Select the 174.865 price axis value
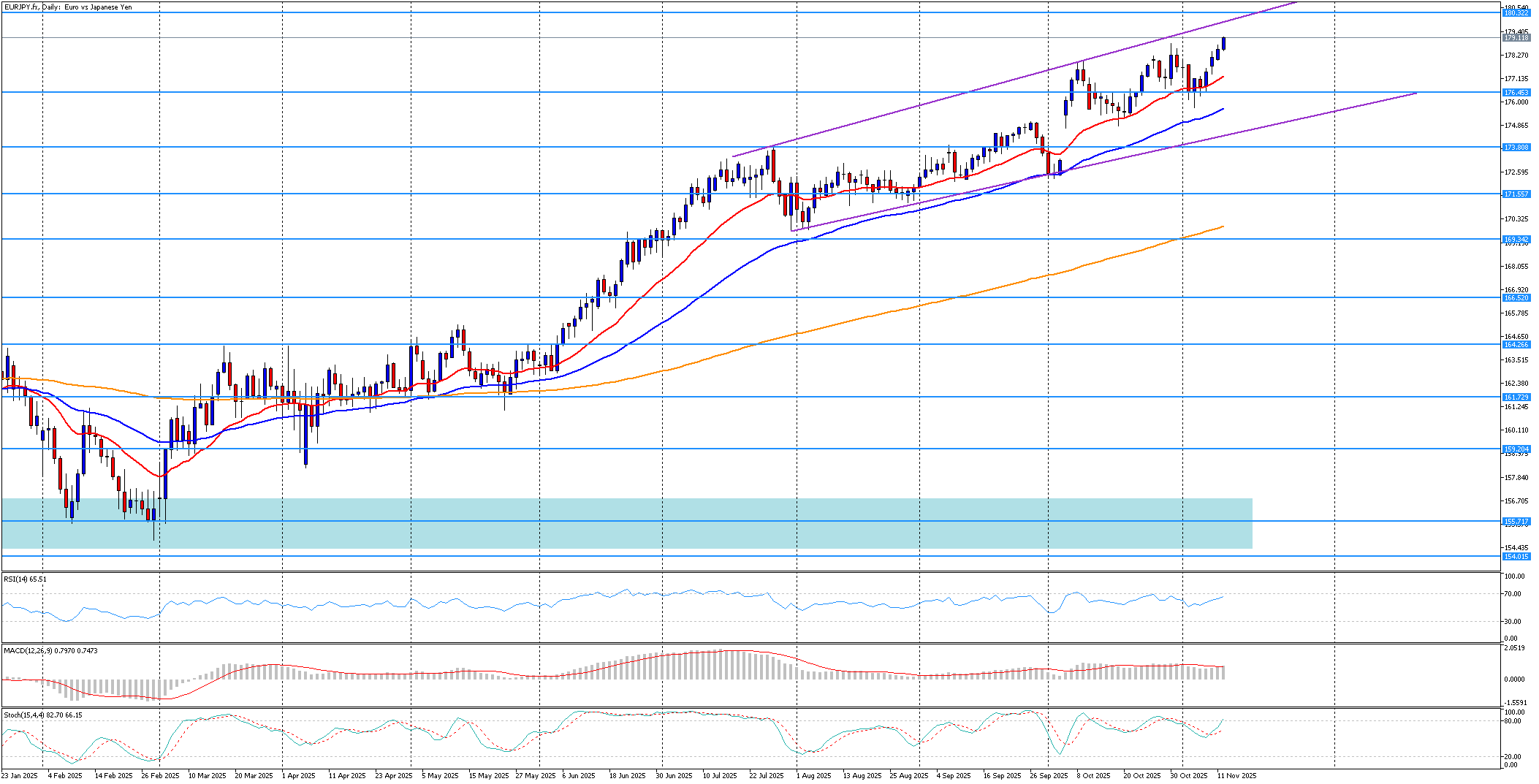Viewport: 1539px width, 784px height. (x=1515, y=126)
